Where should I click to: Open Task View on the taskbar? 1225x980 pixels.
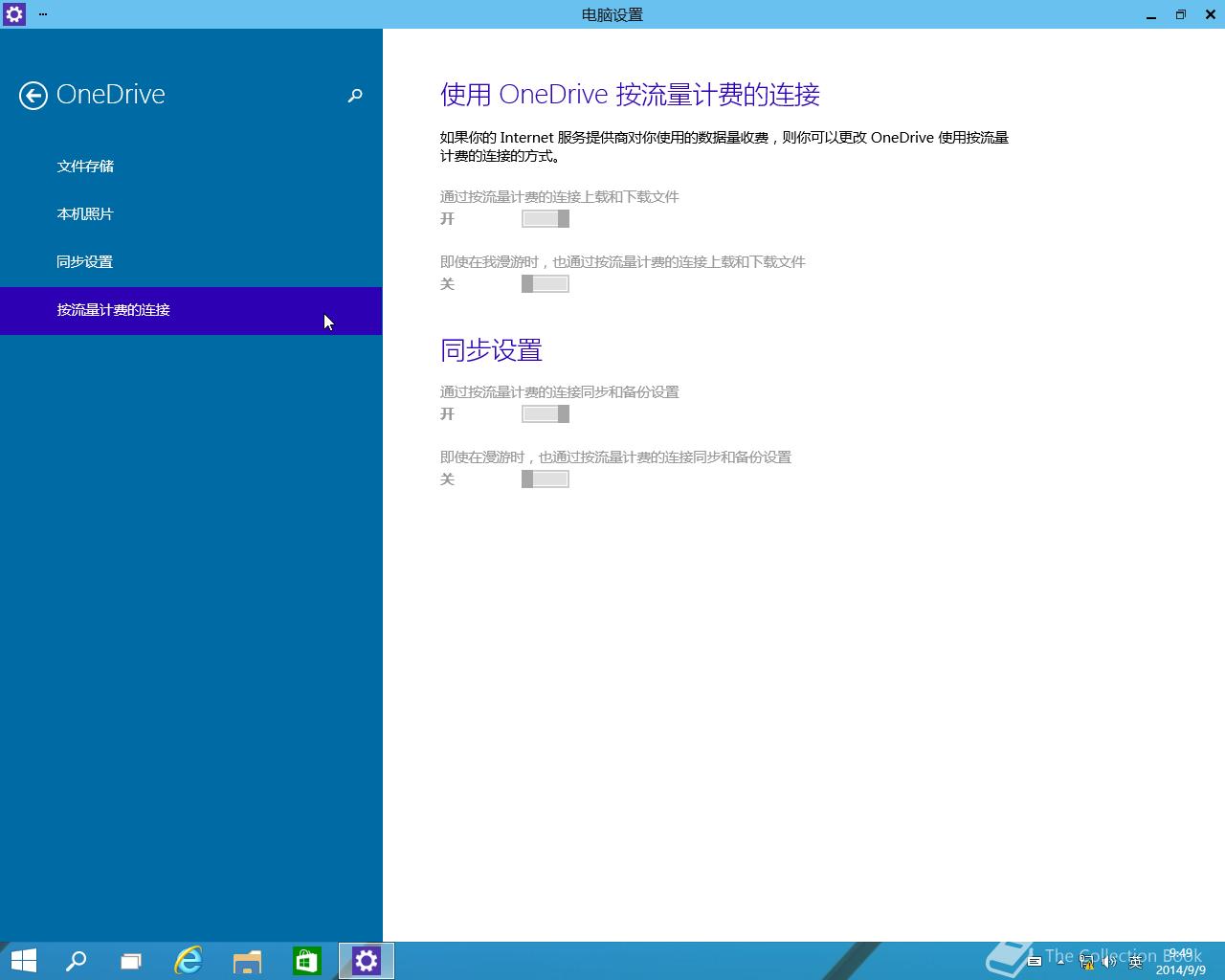click(130, 961)
